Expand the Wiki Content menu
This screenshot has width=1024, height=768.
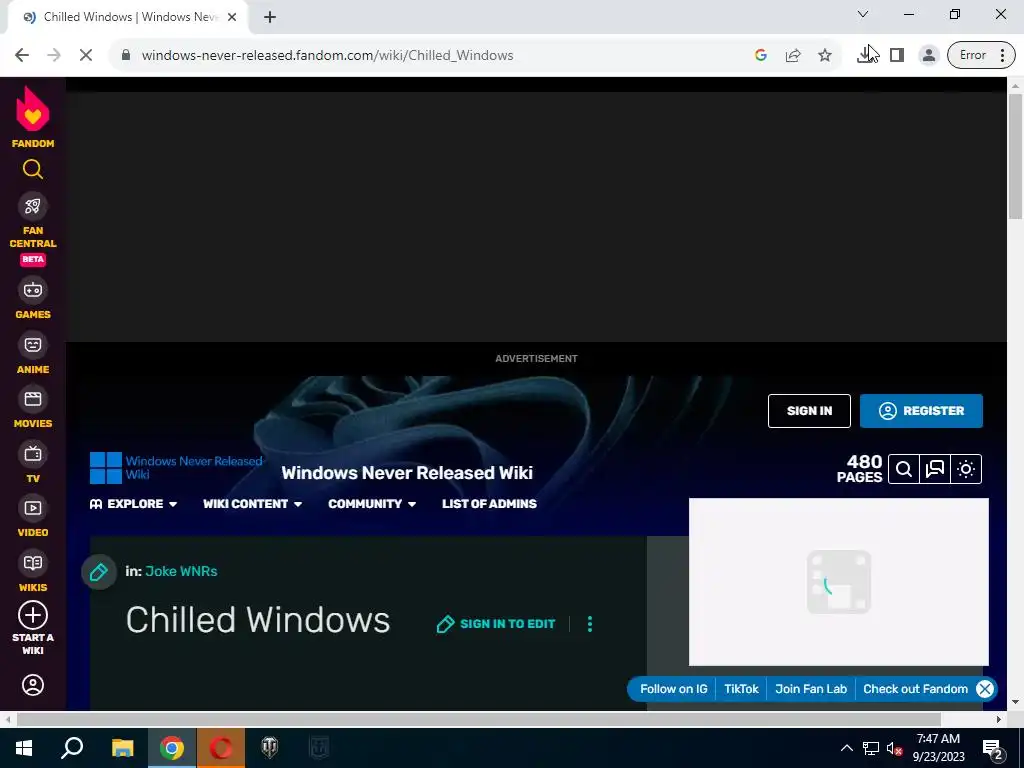coord(252,504)
